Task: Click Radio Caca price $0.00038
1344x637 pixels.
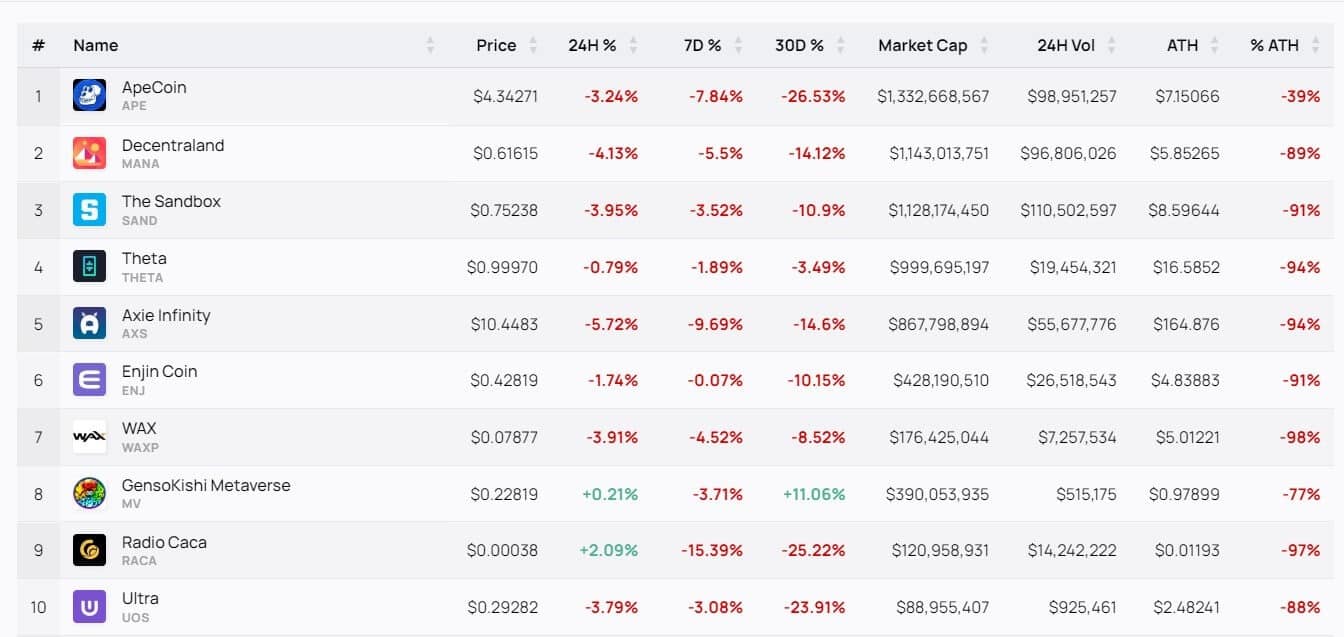Action: coord(502,550)
